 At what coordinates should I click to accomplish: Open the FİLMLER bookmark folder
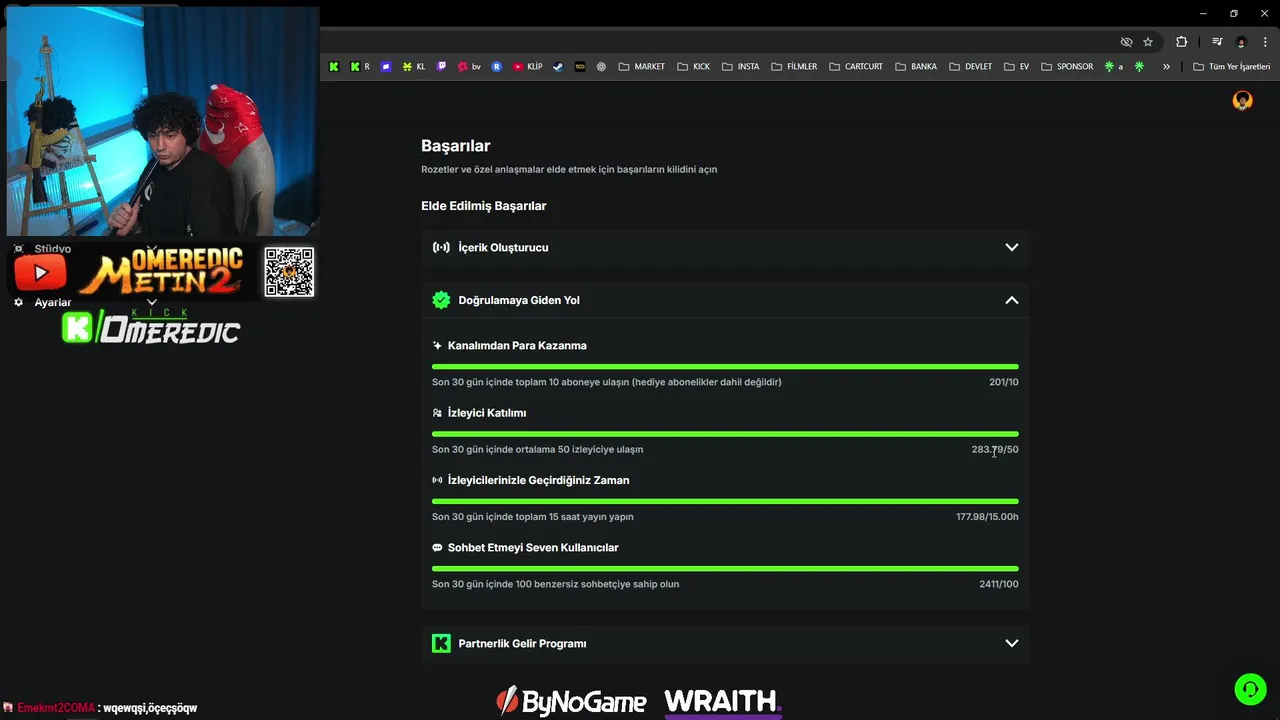pyautogui.click(x=794, y=67)
